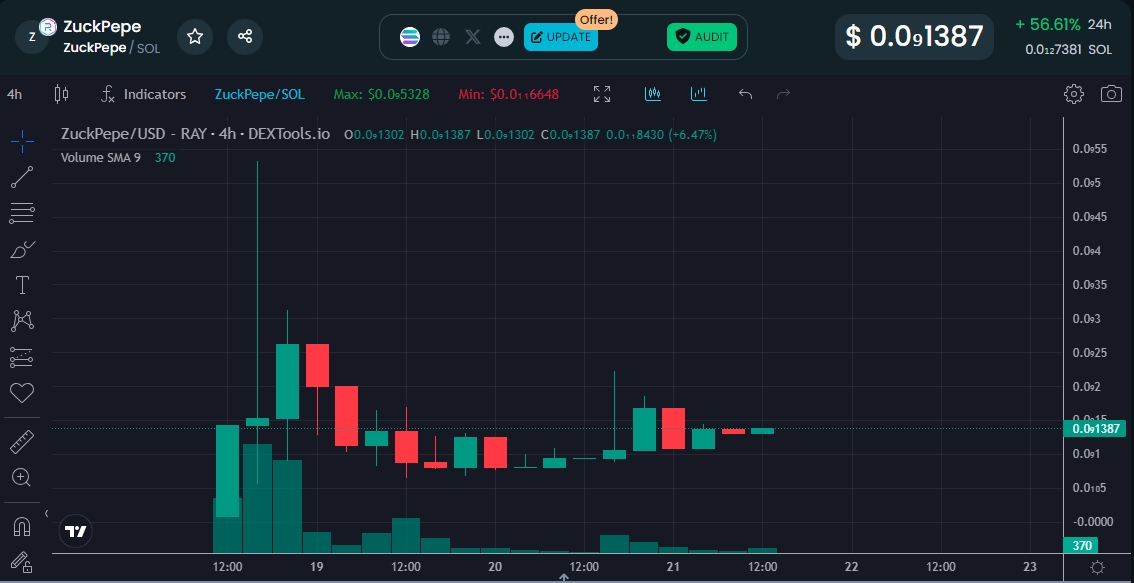This screenshot has width=1134, height=583.
Task: Add ZuckPepe to favorites with star icon
Action: 195,36
